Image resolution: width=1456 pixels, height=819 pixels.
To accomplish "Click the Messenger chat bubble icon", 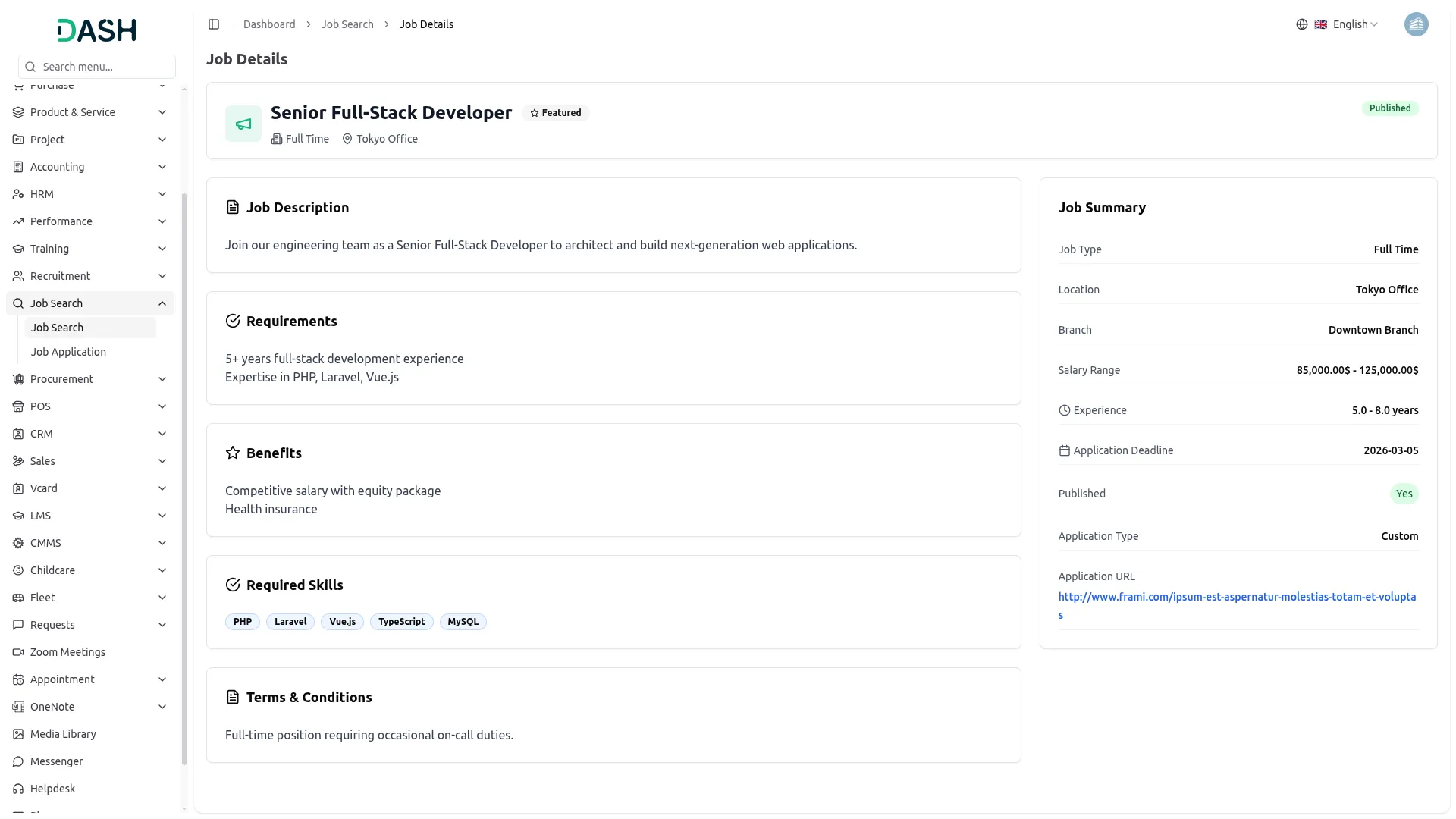I will pos(18,761).
